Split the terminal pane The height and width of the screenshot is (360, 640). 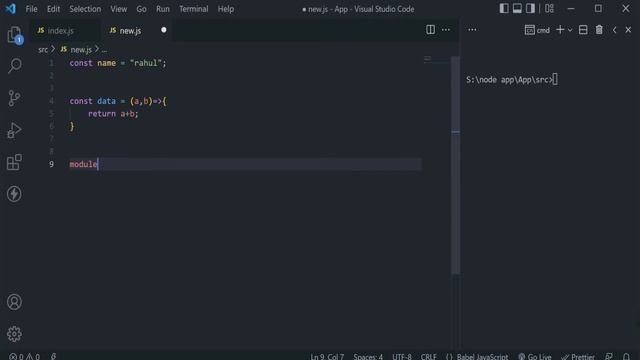point(583,29)
